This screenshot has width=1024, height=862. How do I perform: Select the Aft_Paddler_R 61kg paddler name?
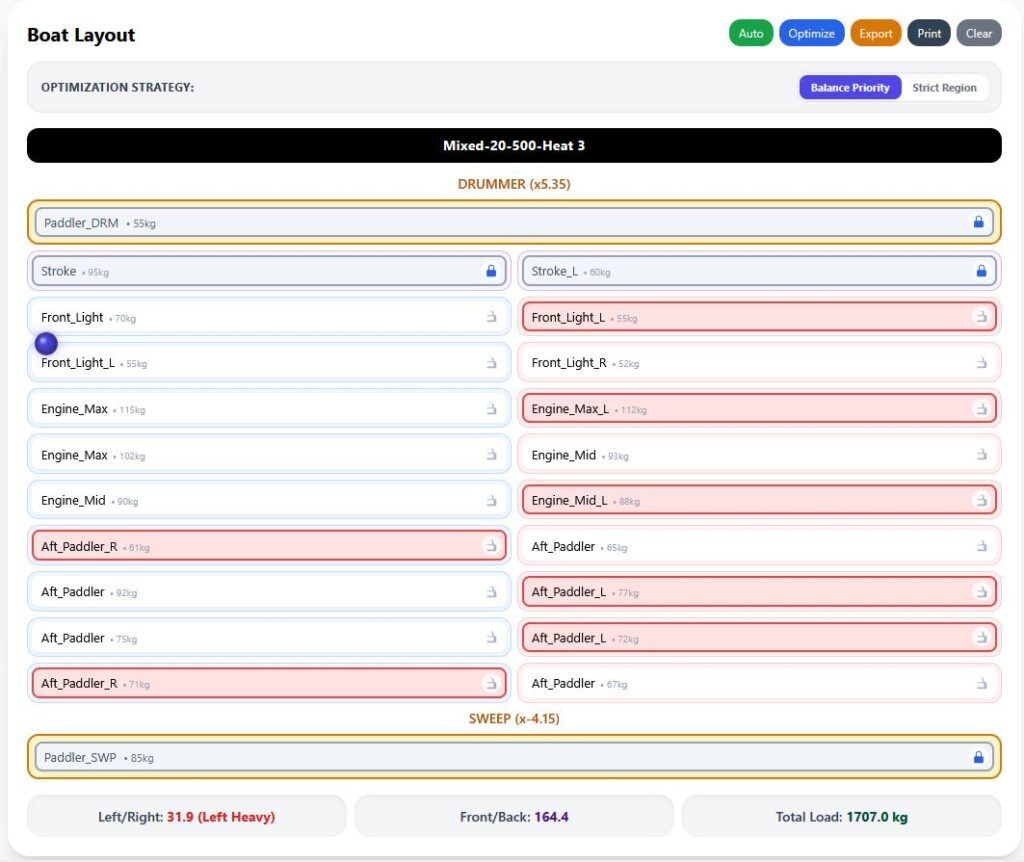click(79, 547)
